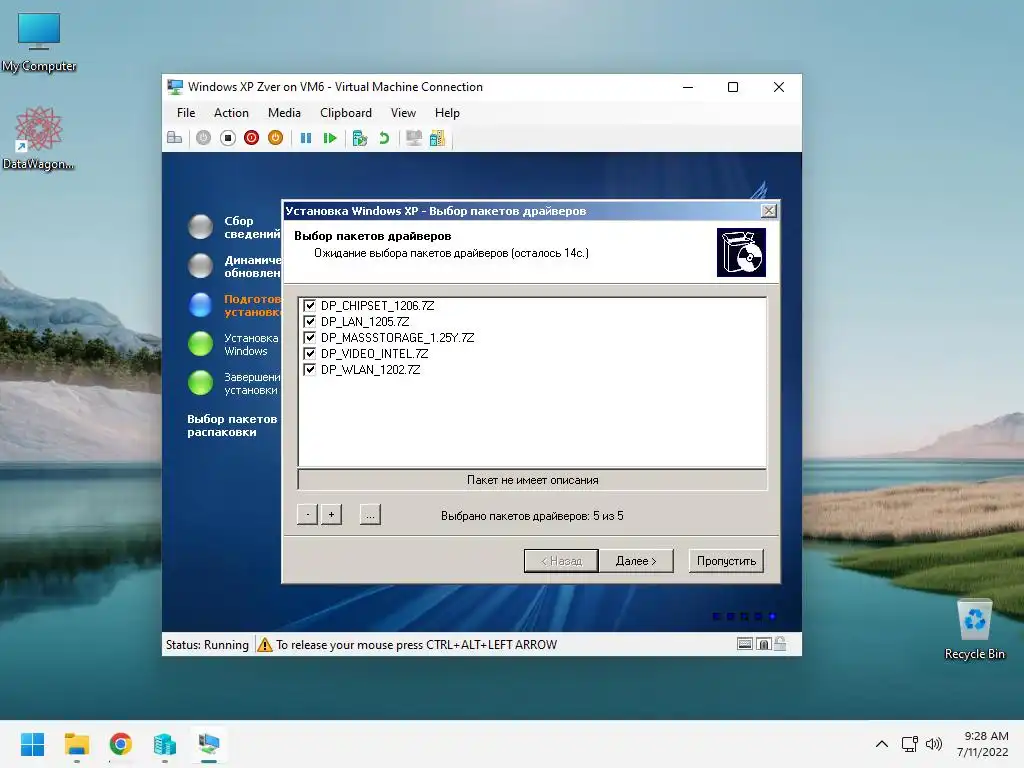The image size is (1024, 768).
Task: Click the green Reset/resume icon
Action: (x=330, y=138)
